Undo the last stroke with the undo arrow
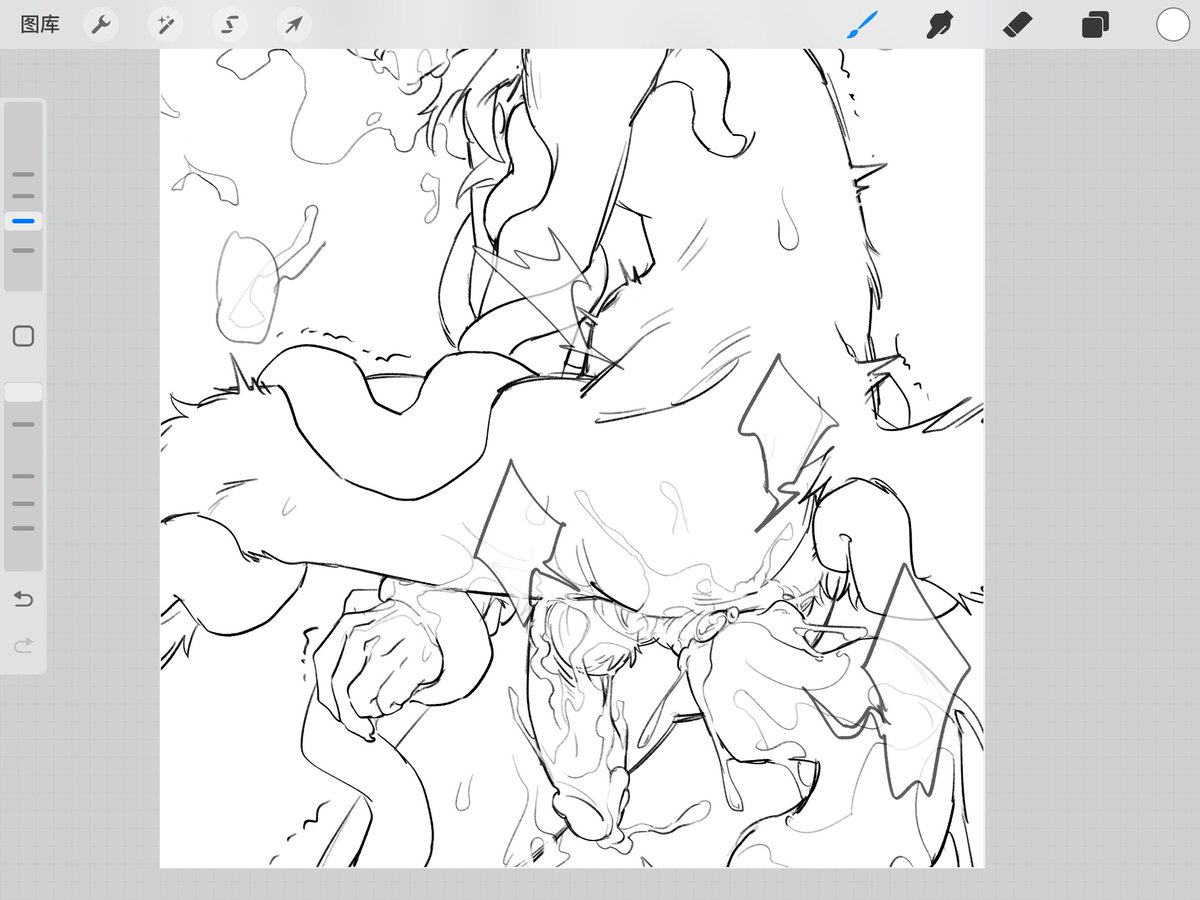This screenshot has height=900, width=1200. (23, 599)
